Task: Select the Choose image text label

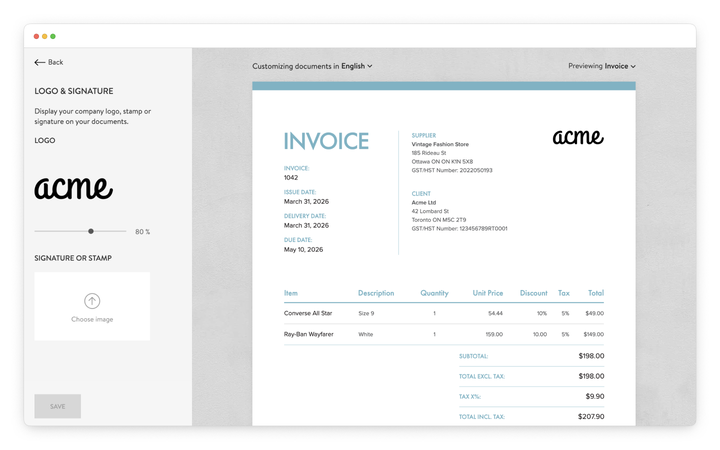Action: tap(92, 319)
